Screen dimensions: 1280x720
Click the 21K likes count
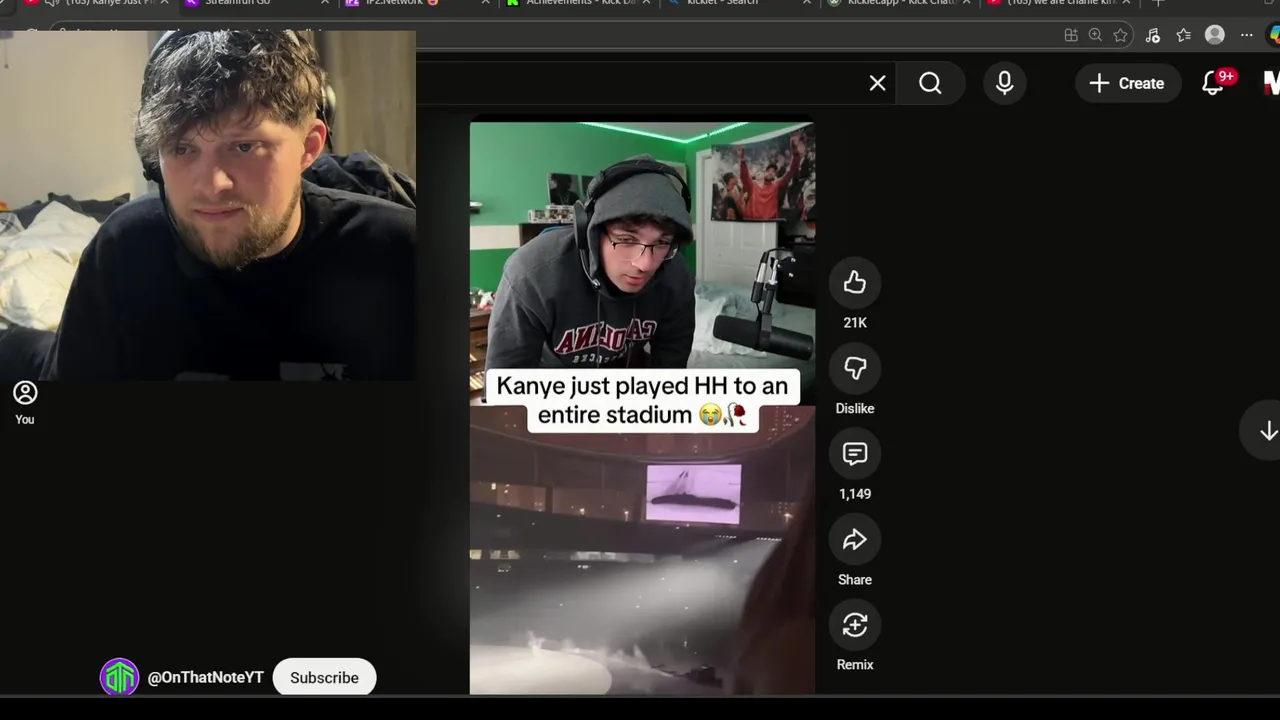click(854, 323)
